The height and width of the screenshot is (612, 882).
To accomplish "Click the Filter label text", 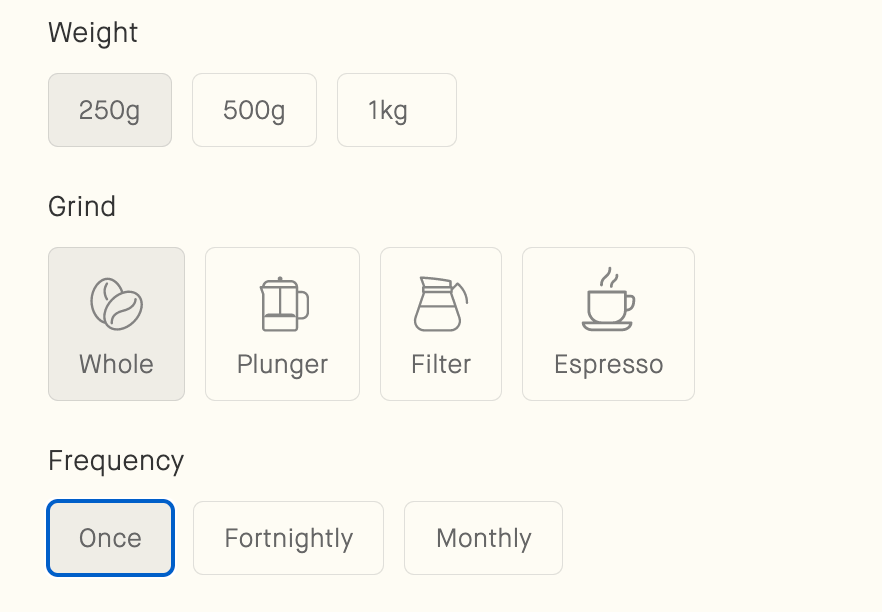I will point(441,364).
